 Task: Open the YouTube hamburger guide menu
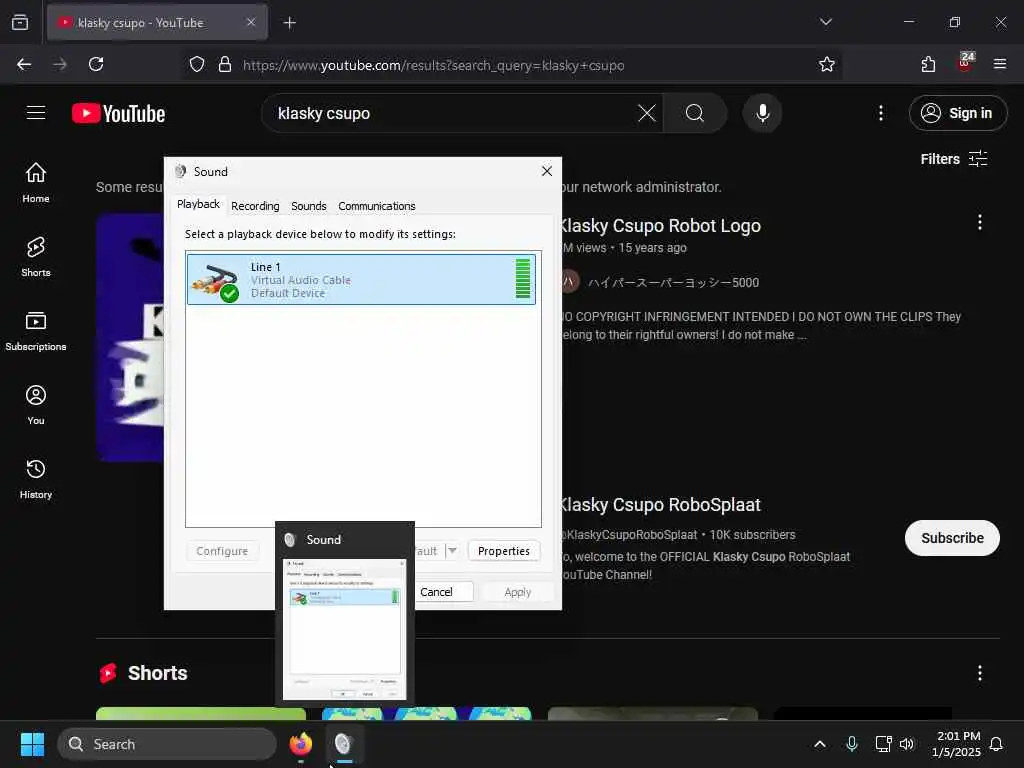click(x=36, y=113)
